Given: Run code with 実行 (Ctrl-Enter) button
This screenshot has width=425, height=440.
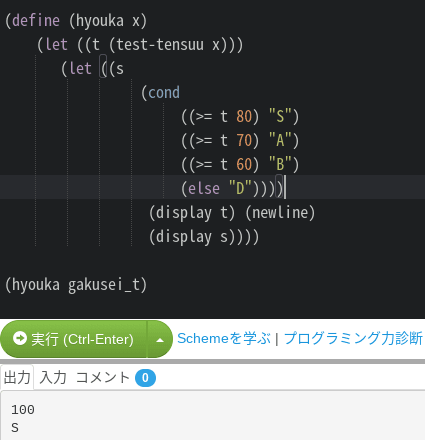Looking at the screenshot, I should [x=73, y=339].
